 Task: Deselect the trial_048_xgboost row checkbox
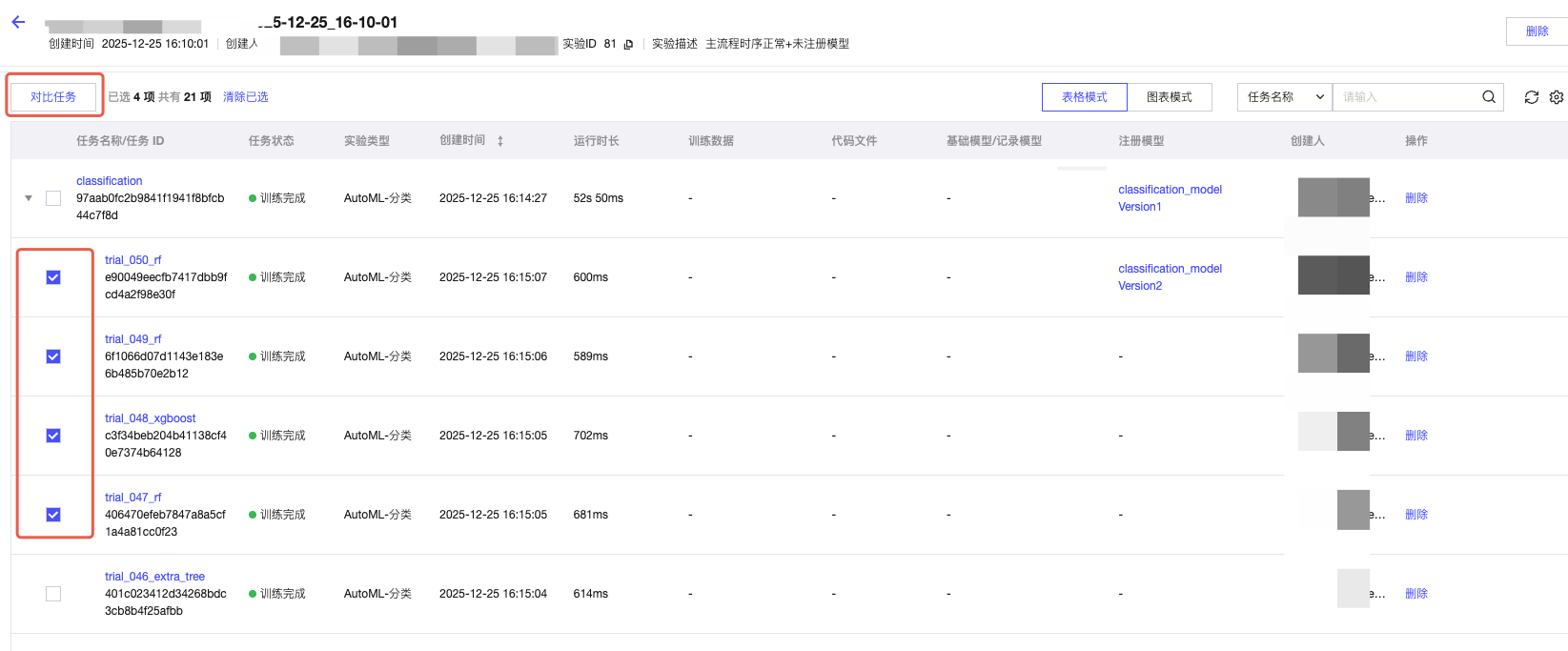53,436
